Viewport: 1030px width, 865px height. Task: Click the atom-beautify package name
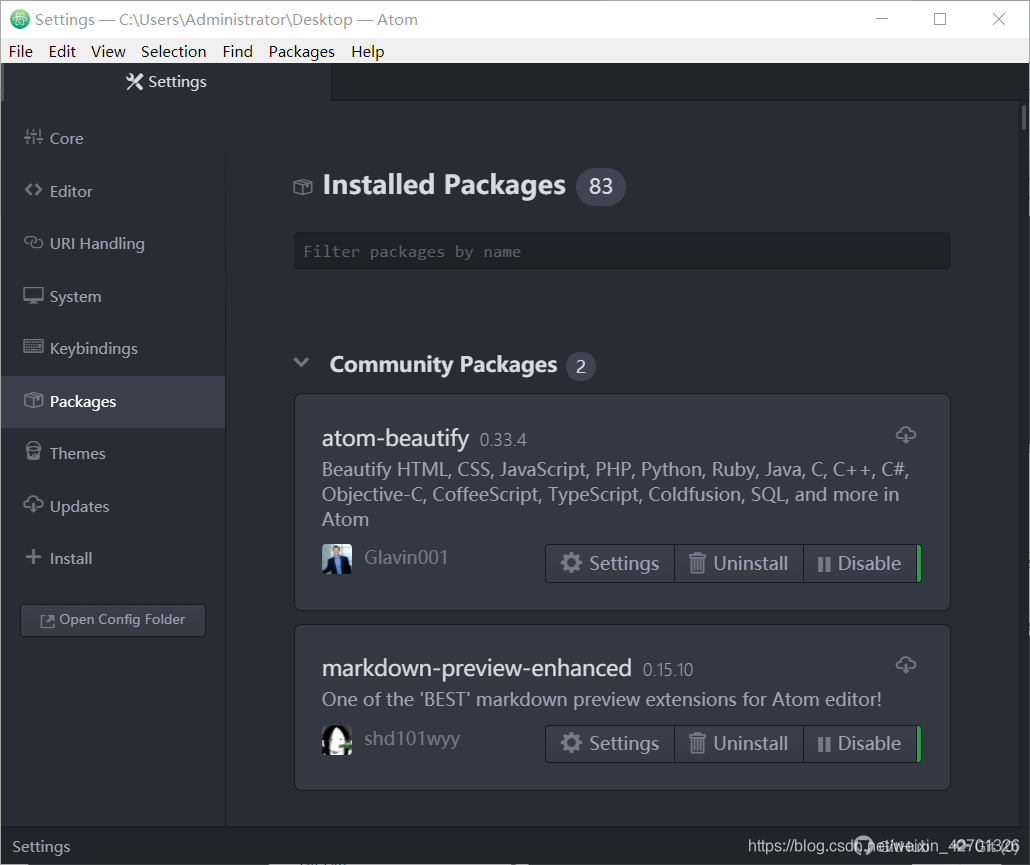pyautogui.click(x=395, y=438)
